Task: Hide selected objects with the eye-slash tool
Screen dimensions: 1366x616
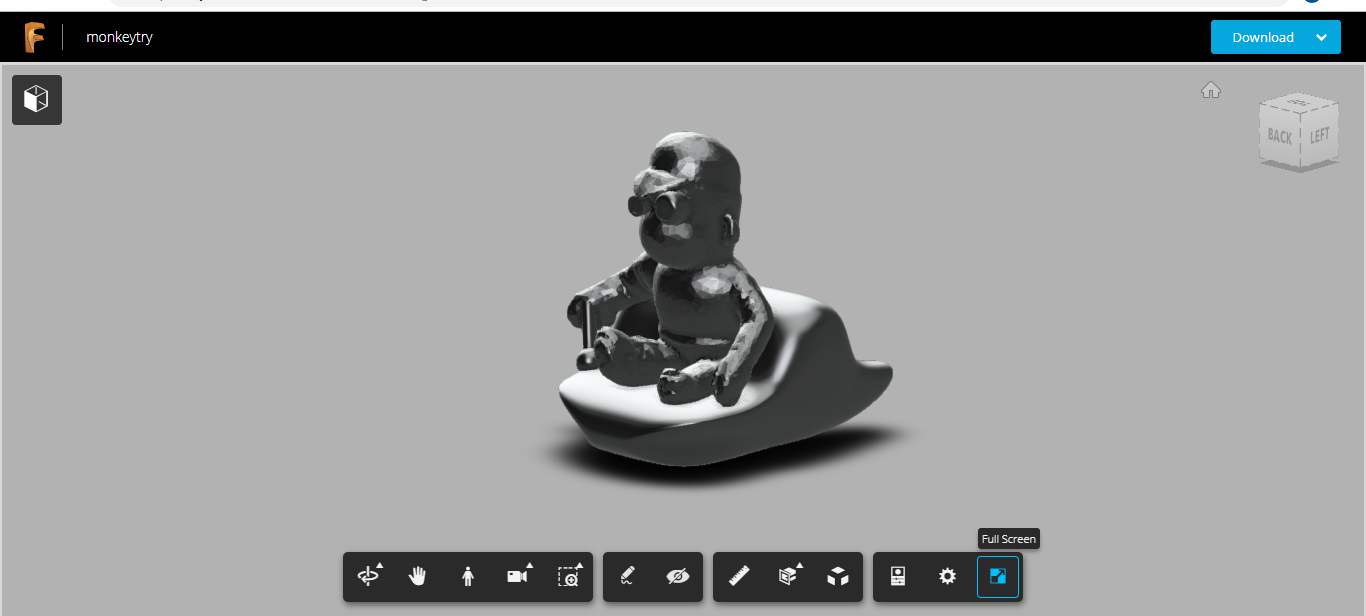Action: click(x=677, y=576)
